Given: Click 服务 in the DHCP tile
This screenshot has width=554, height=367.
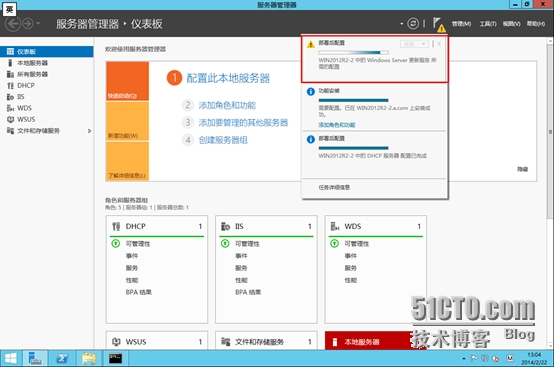Looking at the screenshot, I should tap(132, 268).
